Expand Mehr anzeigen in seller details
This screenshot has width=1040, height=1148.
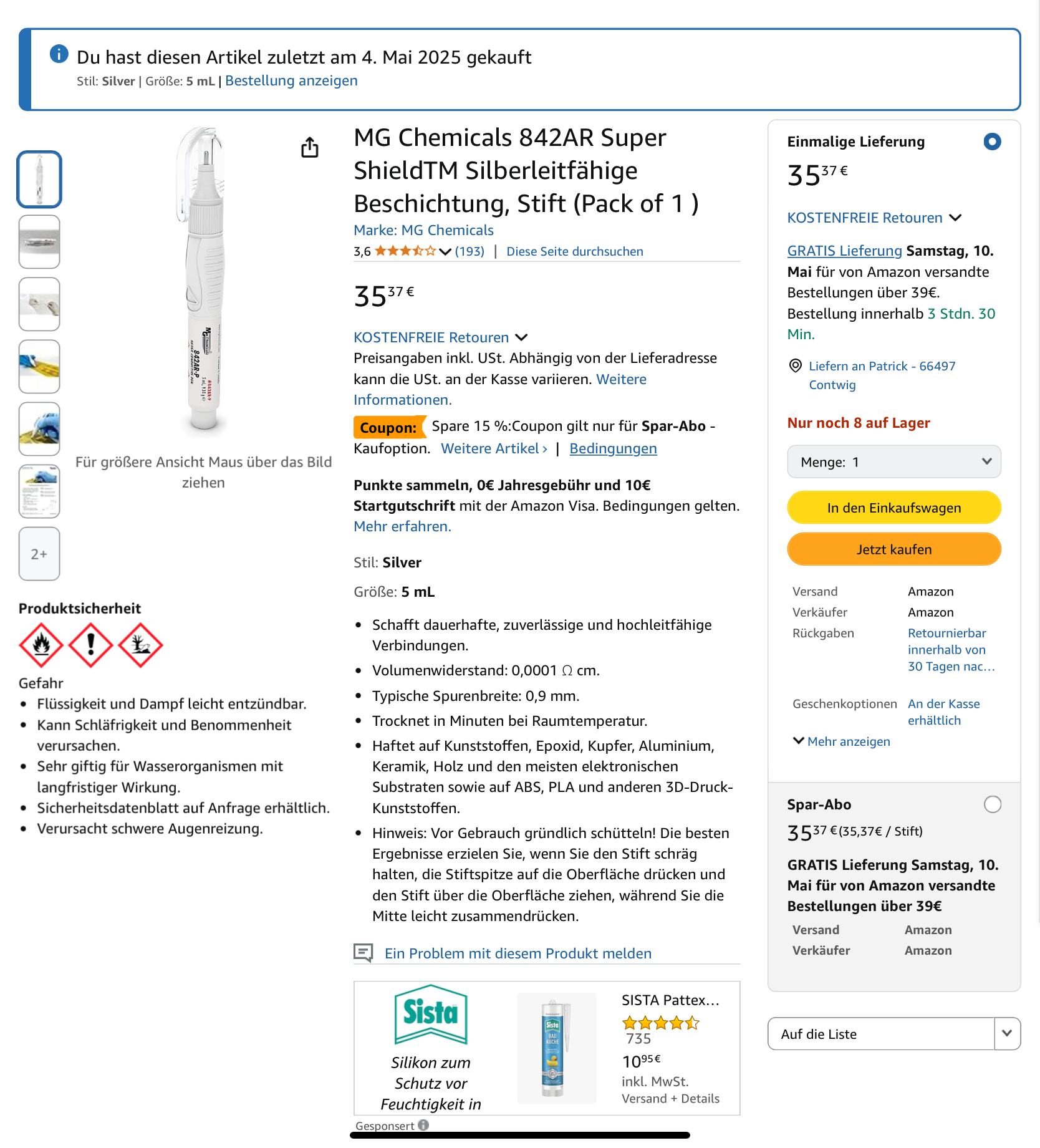click(x=841, y=741)
